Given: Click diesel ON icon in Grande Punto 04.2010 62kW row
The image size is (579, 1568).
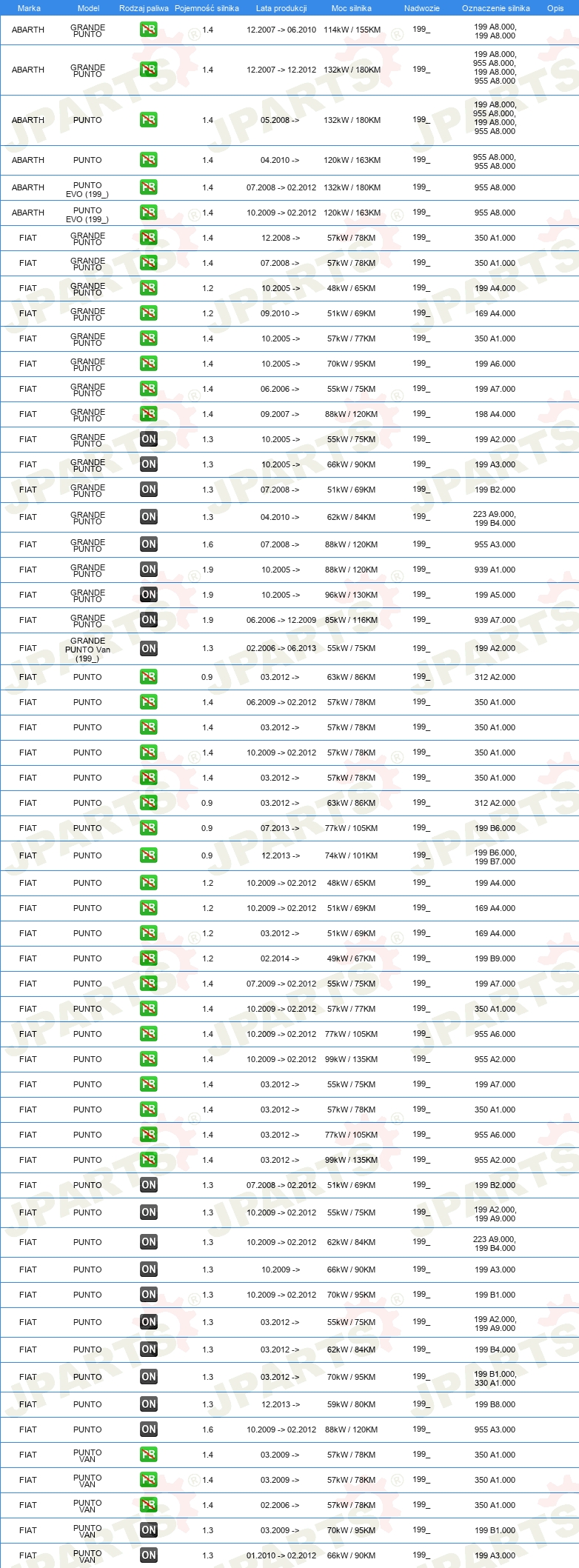Looking at the screenshot, I should point(148,517).
